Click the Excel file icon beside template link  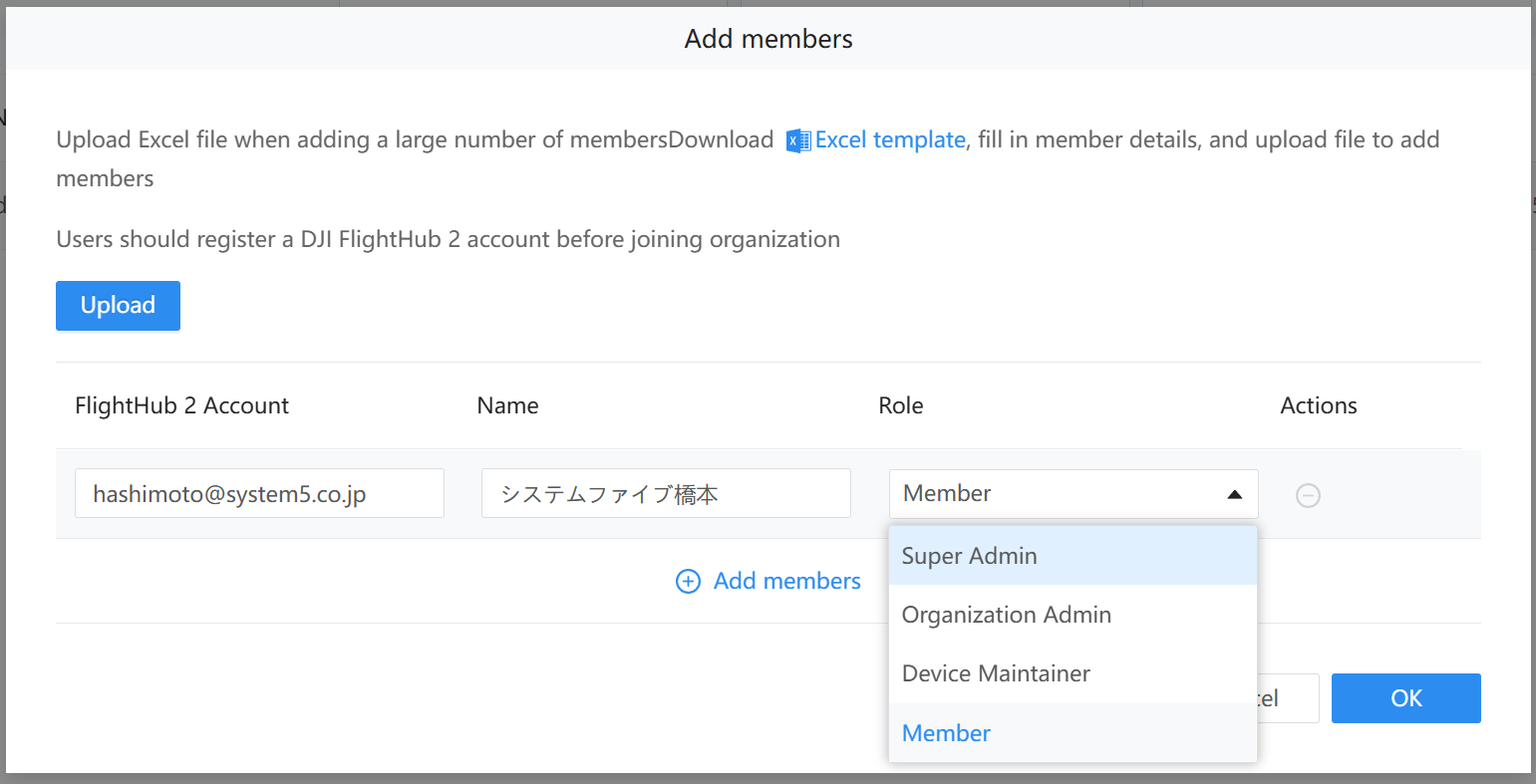pos(798,140)
